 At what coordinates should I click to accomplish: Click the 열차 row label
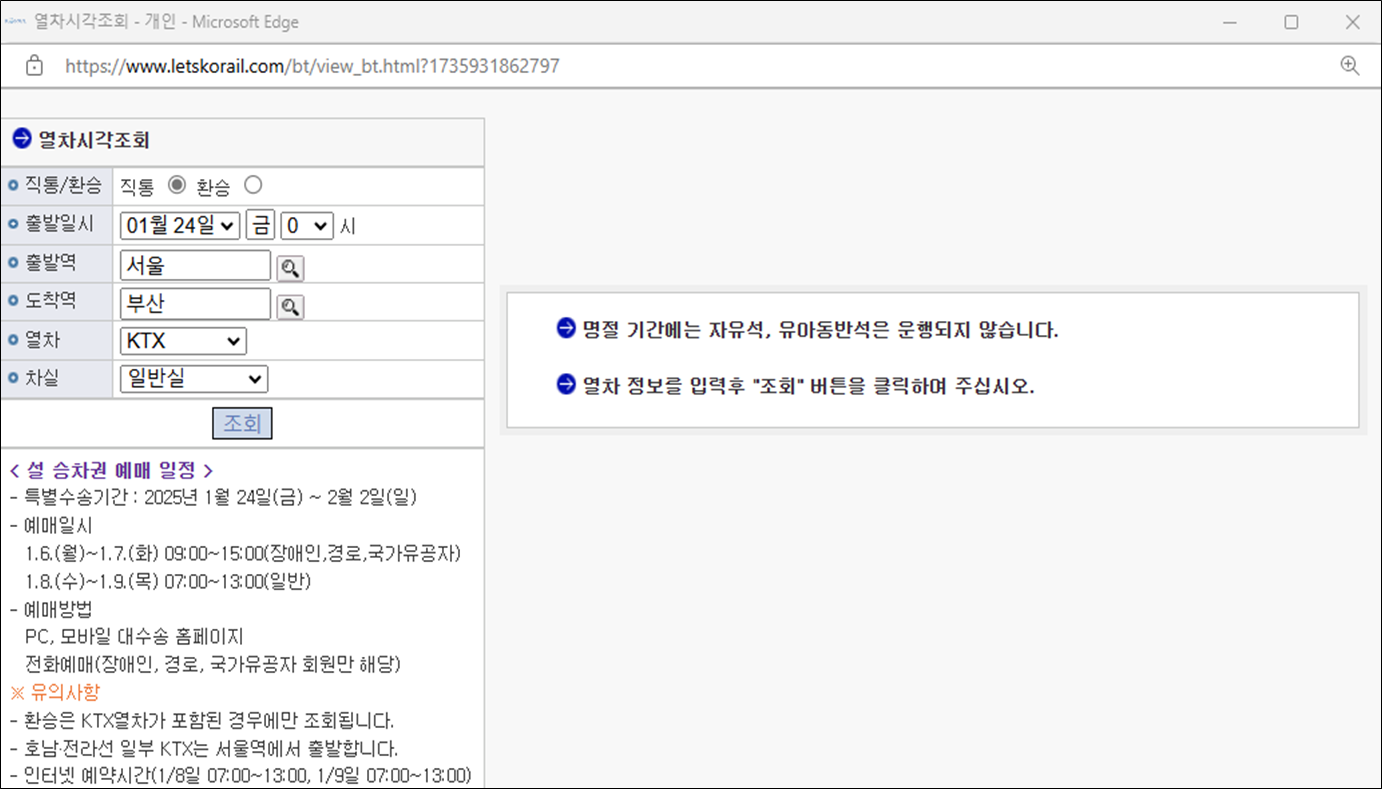tap(41, 340)
